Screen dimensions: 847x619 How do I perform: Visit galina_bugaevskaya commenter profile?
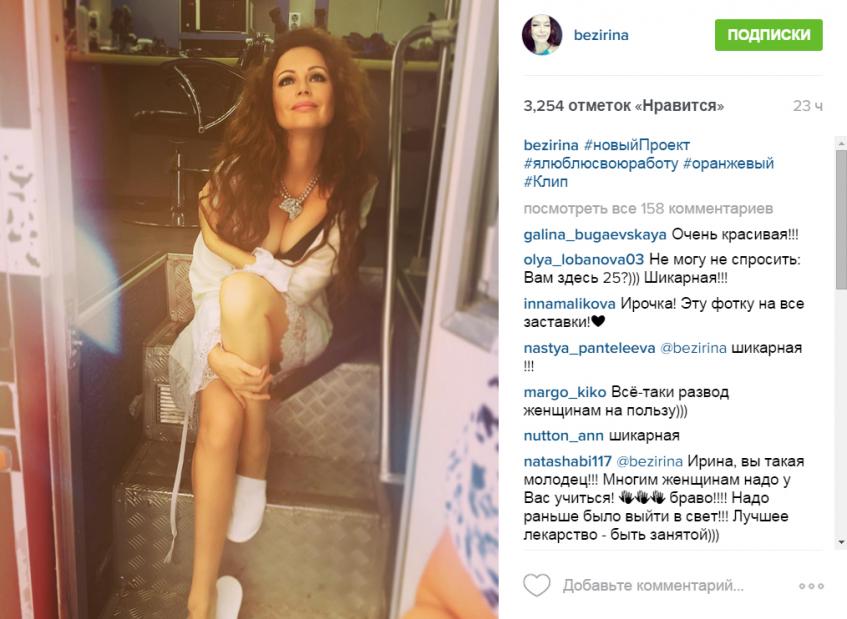[595, 235]
